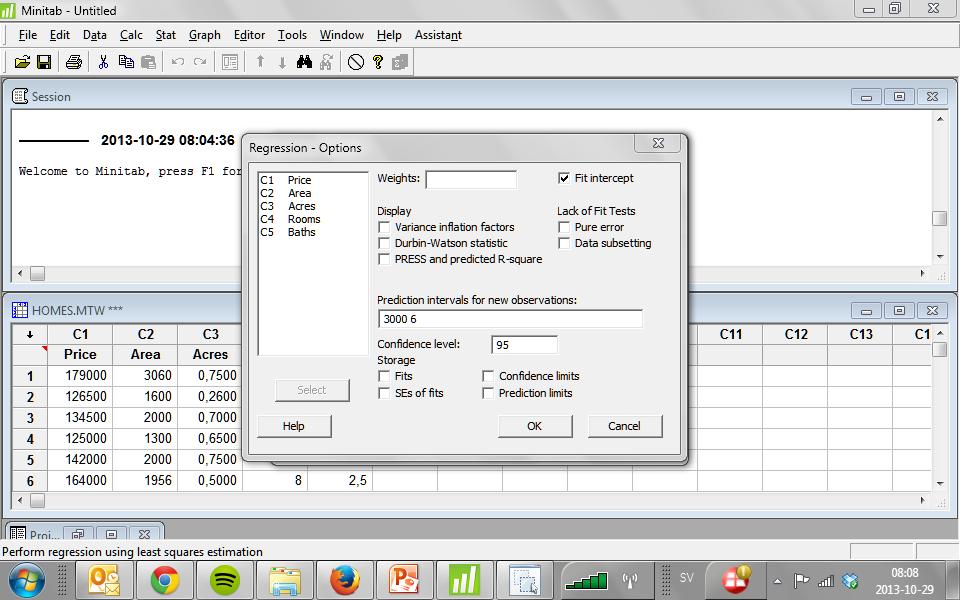Uncheck the Fit intercept checkbox
The height and width of the screenshot is (600, 960).
click(564, 178)
